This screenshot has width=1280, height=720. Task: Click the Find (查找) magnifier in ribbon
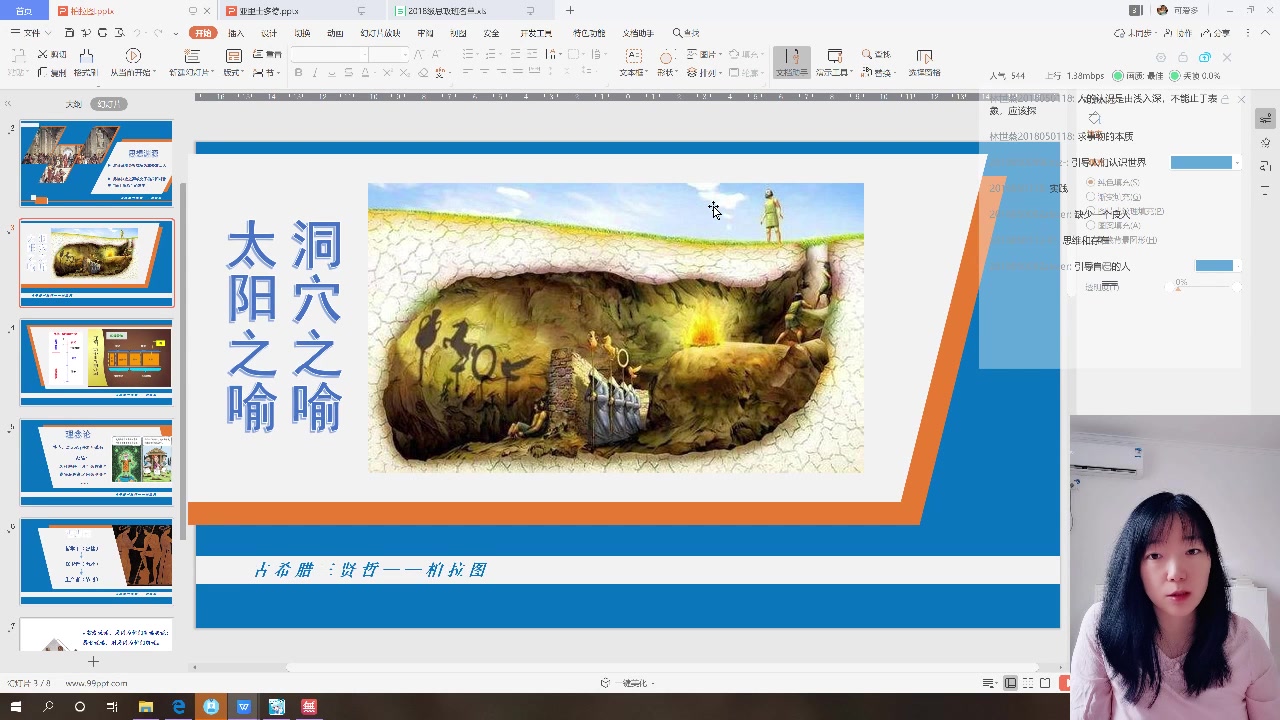point(866,54)
